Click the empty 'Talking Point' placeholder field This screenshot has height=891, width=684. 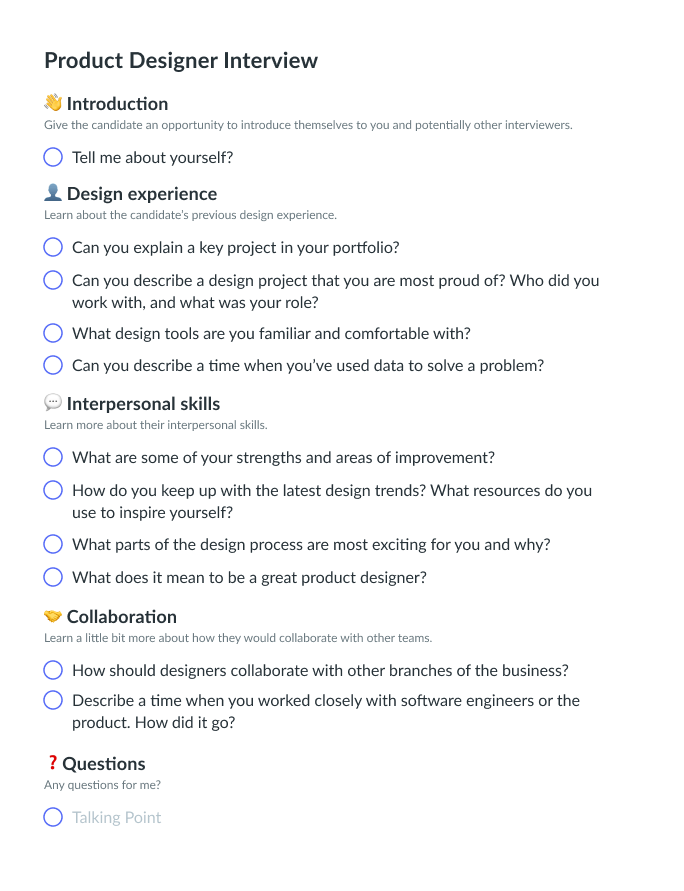coord(117,817)
